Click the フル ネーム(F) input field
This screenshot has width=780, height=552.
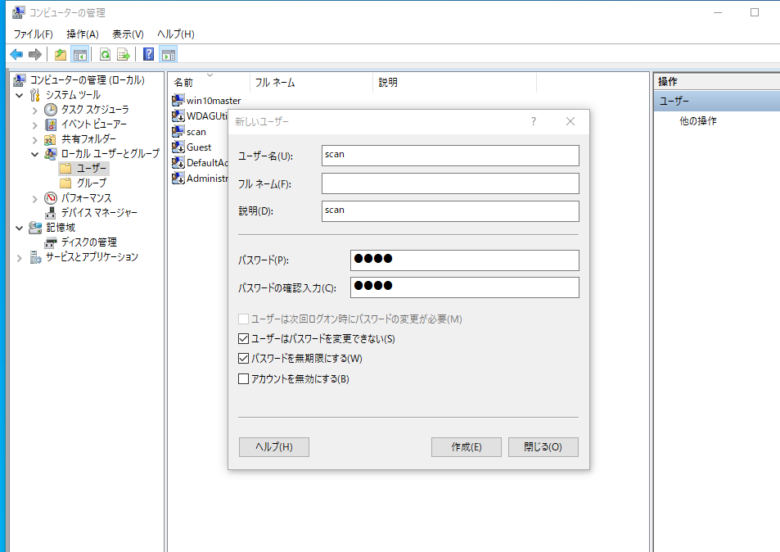pyautogui.click(x=450, y=183)
